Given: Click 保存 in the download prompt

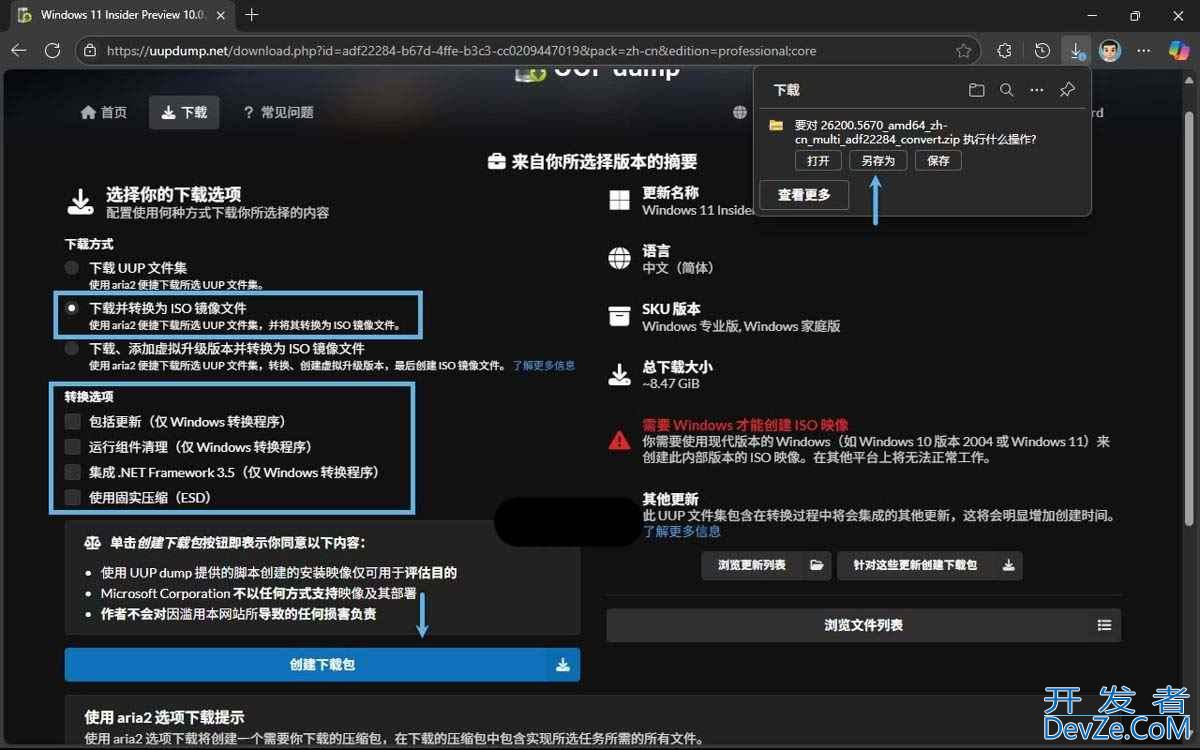Looking at the screenshot, I should [x=938, y=160].
